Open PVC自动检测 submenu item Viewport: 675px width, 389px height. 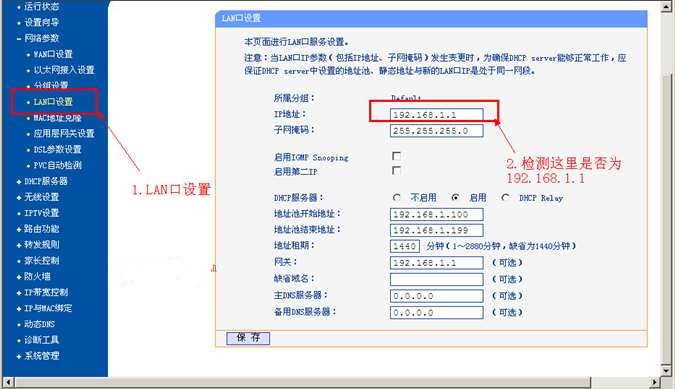point(57,165)
